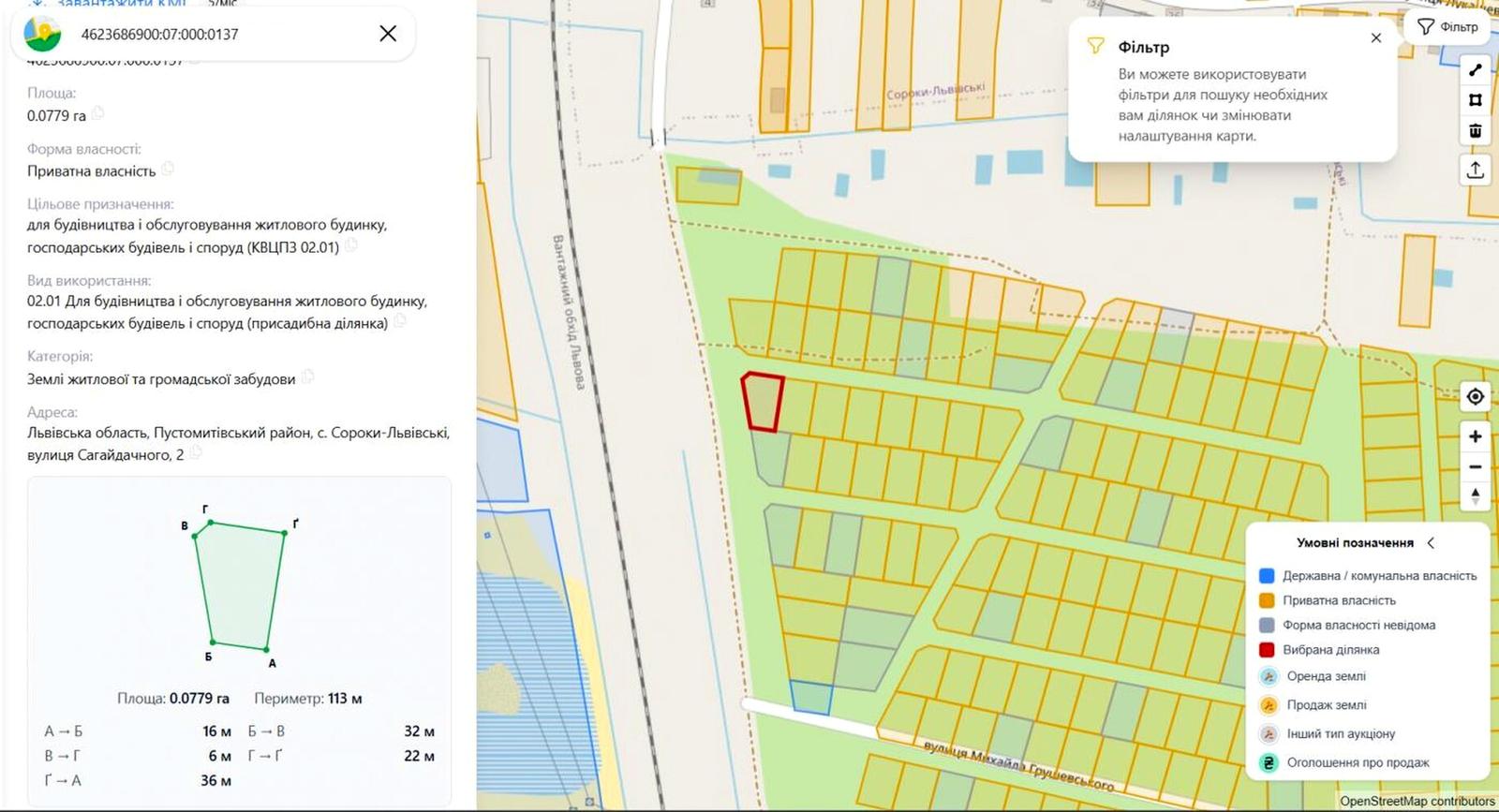1499x812 pixels.
Task: Center map on my location
Action: pyautogui.click(x=1476, y=397)
